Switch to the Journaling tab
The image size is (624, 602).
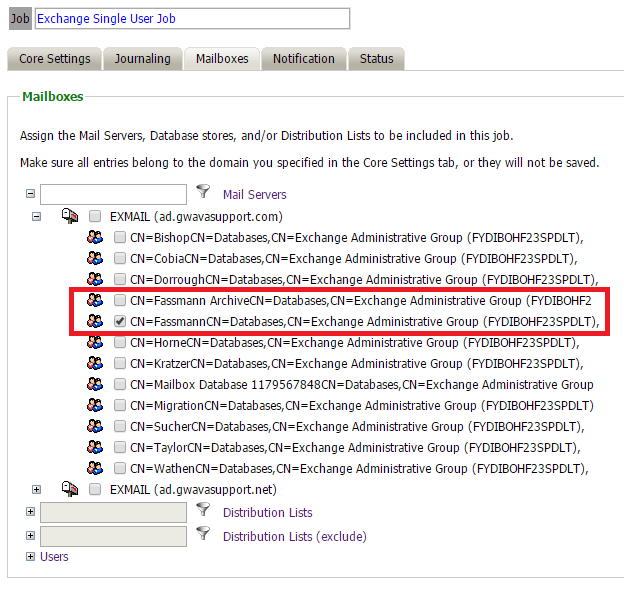click(x=142, y=58)
